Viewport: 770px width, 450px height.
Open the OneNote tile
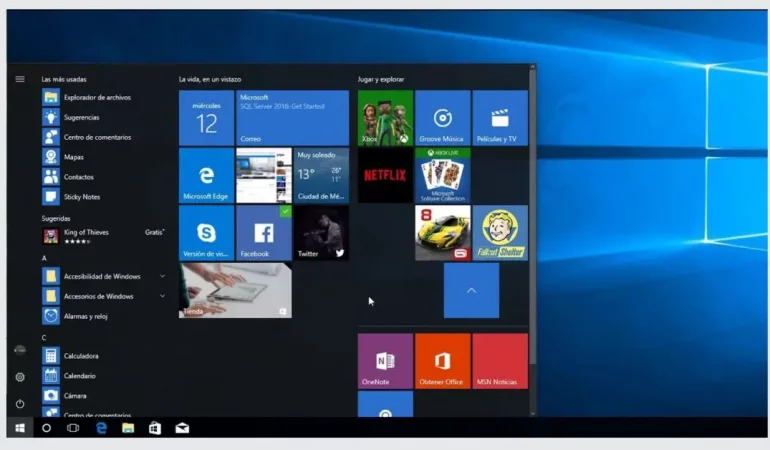coord(385,361)
